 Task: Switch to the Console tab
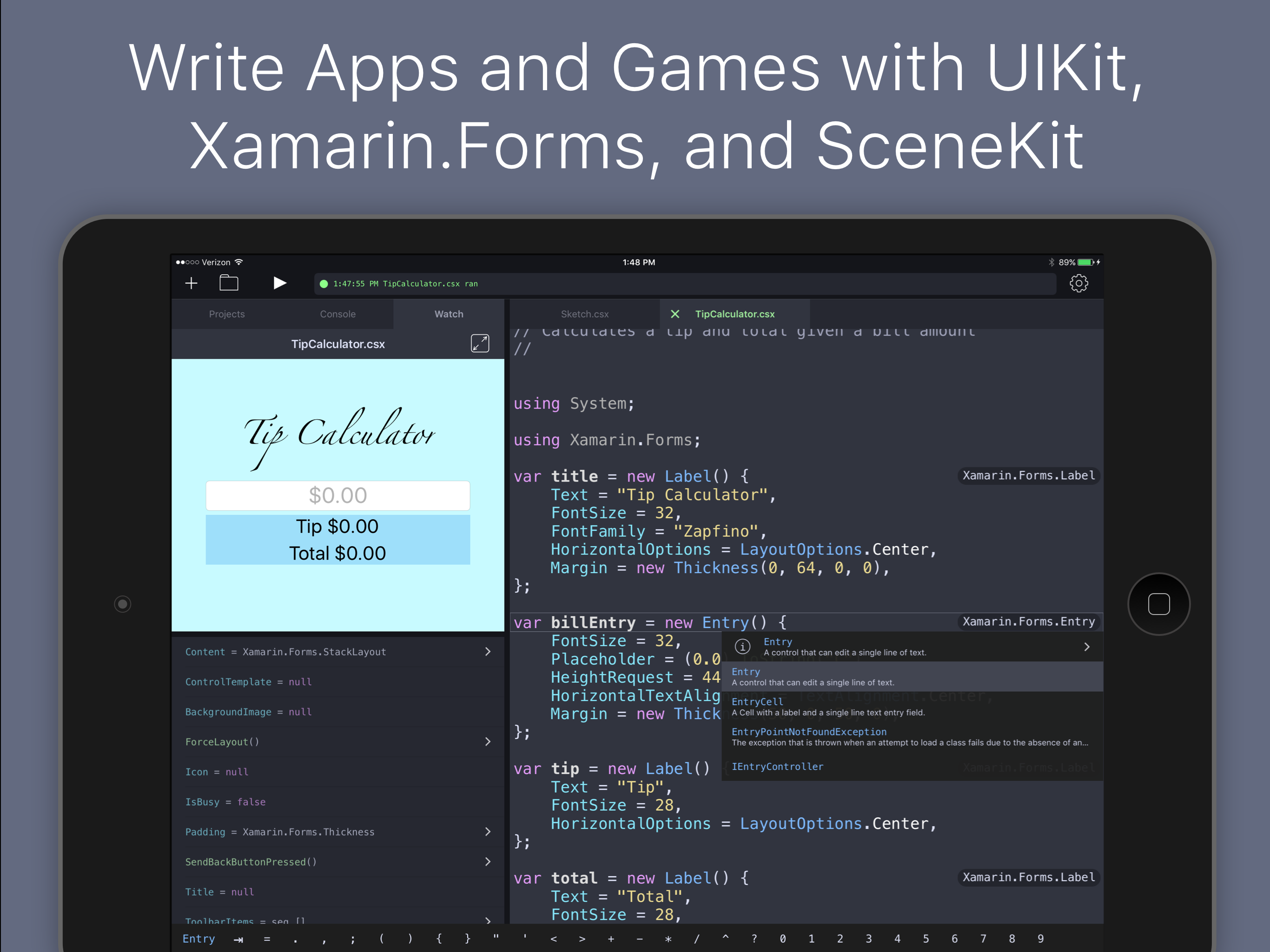click(337, 314)
